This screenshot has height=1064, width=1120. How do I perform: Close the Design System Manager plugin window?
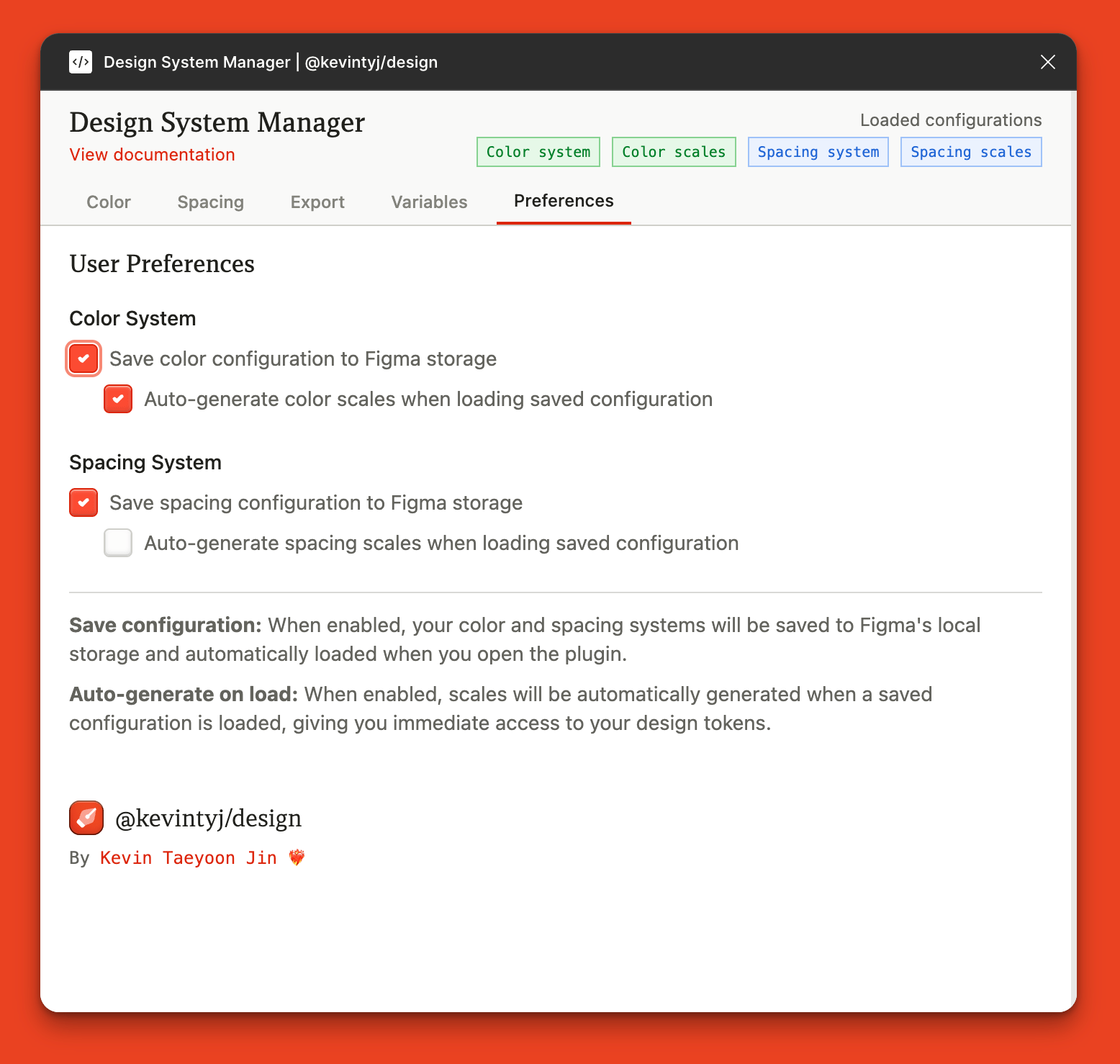tap(1047, 62)
